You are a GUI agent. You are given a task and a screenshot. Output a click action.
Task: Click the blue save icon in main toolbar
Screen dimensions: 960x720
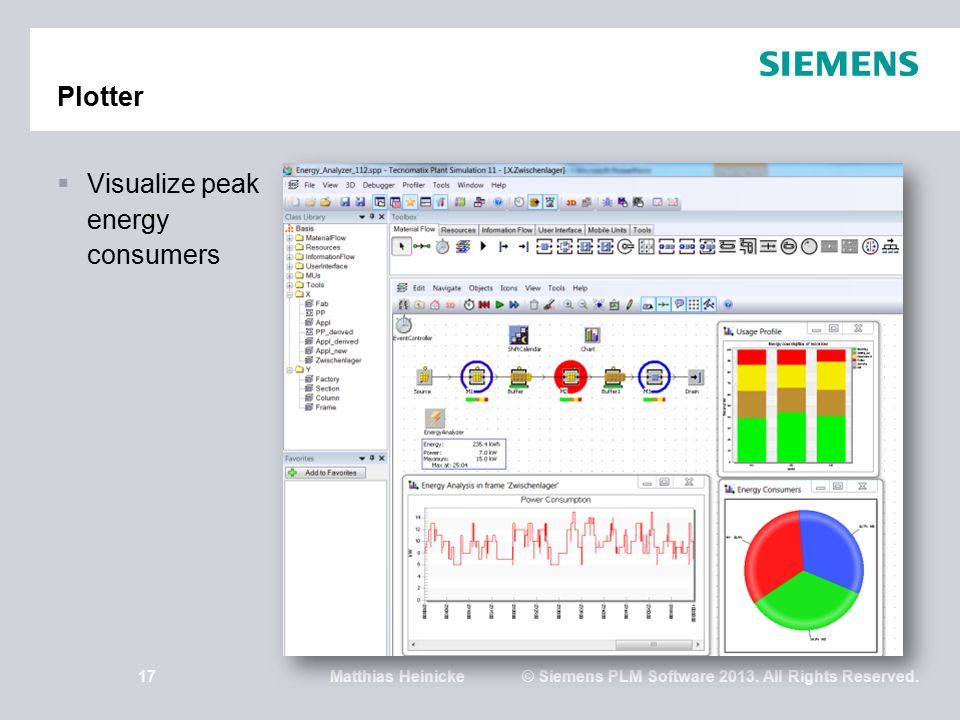tap(345, 202)
